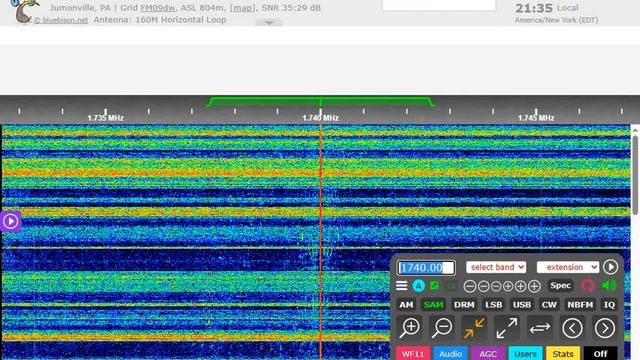Select LSB demodulation mode
Viewport: 640px width, 360px height.
tap(493, 304)
